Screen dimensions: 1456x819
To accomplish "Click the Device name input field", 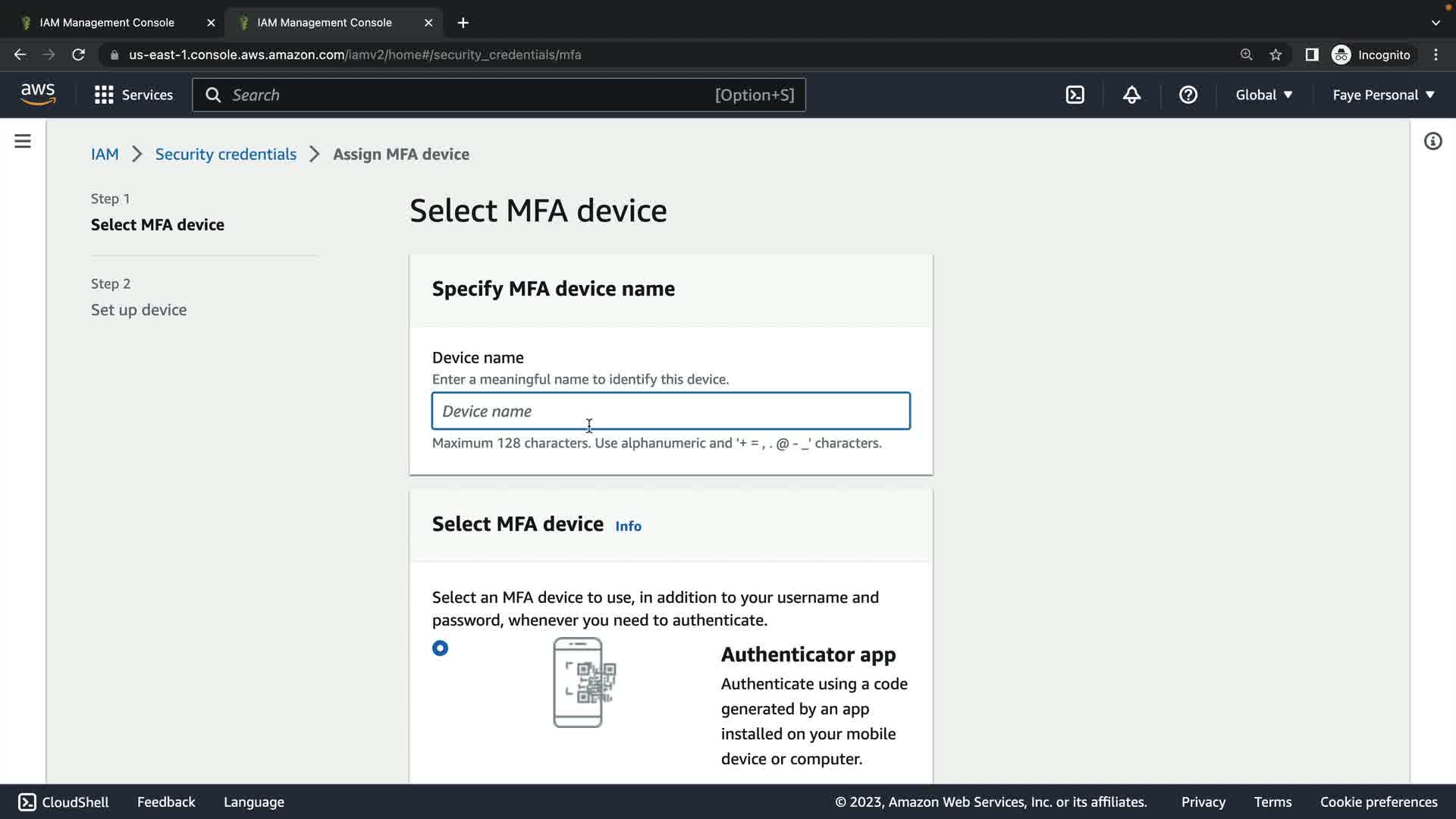I will click(670, 411).
